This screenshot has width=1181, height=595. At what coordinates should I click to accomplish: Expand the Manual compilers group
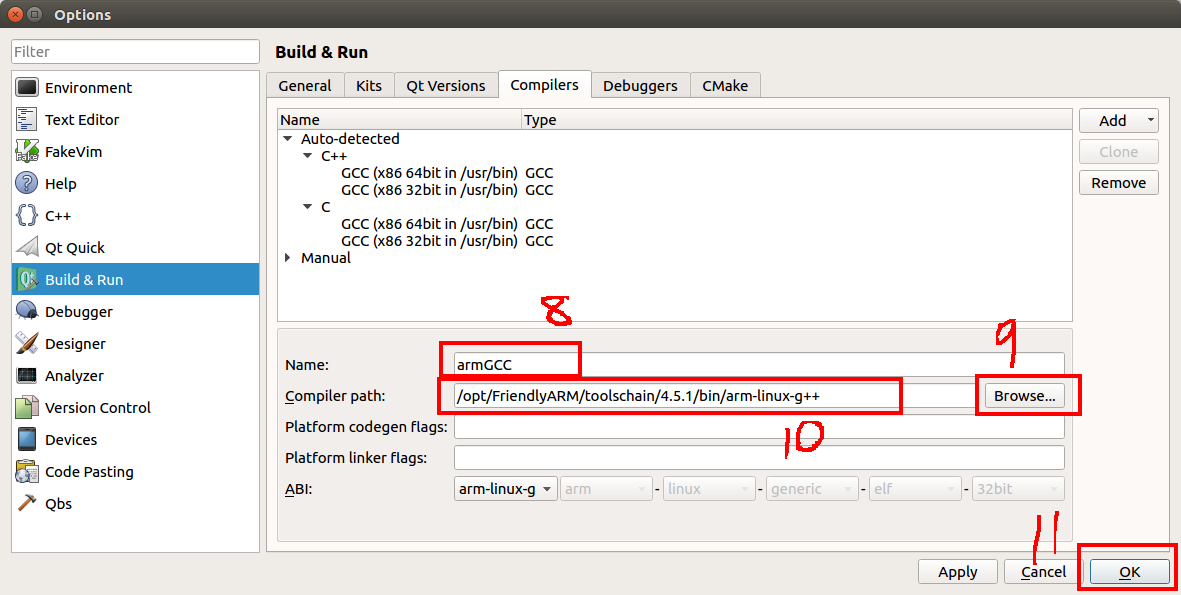click(x=288, y=257)
